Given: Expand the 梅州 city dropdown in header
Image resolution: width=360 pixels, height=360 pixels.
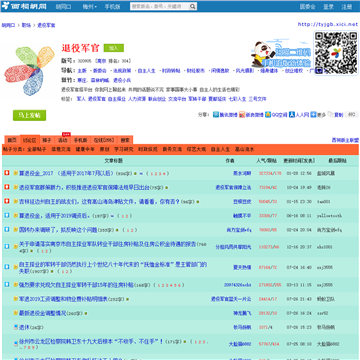Looking at the screenshot, I should [90, 7].
